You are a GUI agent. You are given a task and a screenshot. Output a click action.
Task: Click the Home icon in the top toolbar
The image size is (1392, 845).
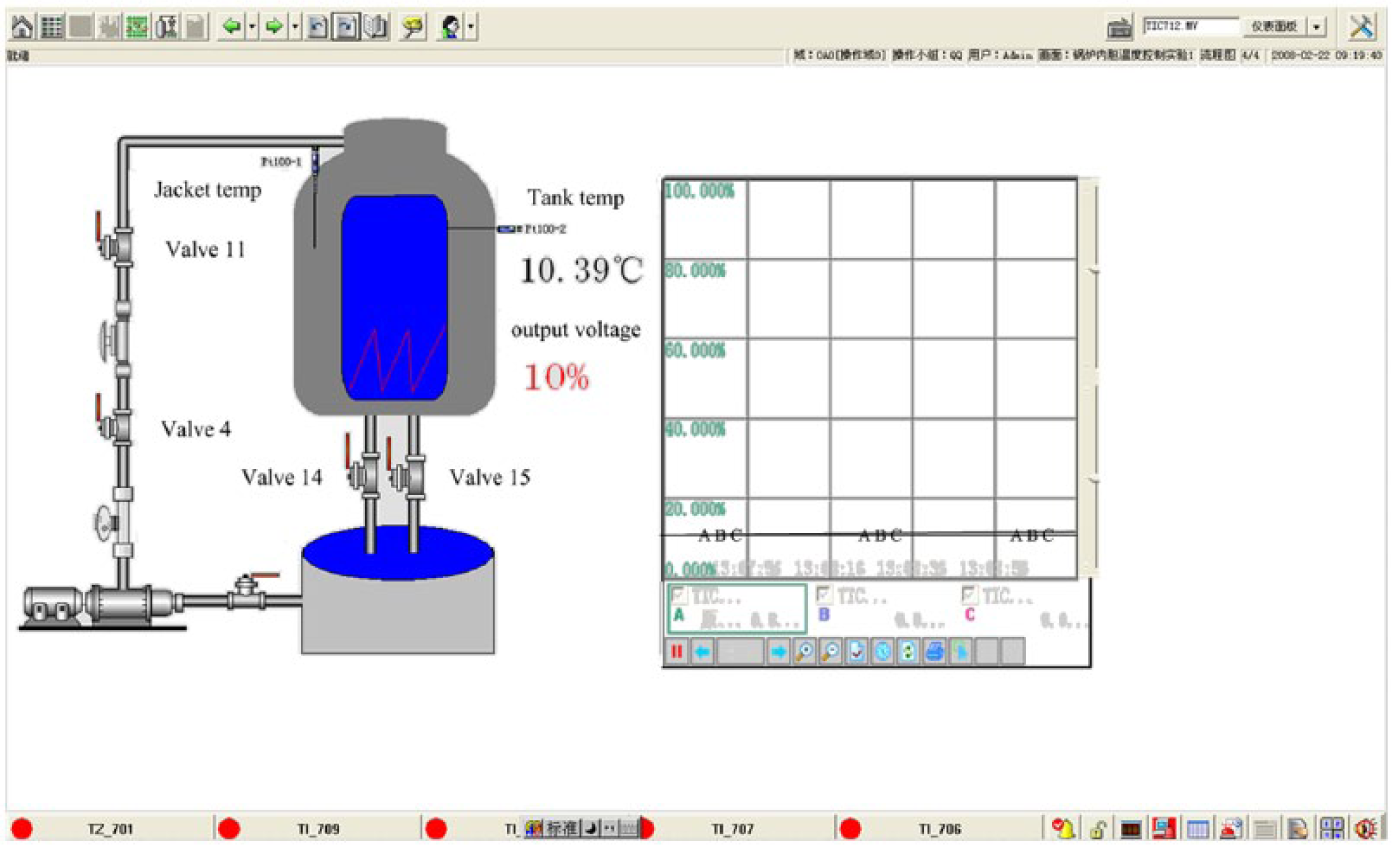click(22, 27)
